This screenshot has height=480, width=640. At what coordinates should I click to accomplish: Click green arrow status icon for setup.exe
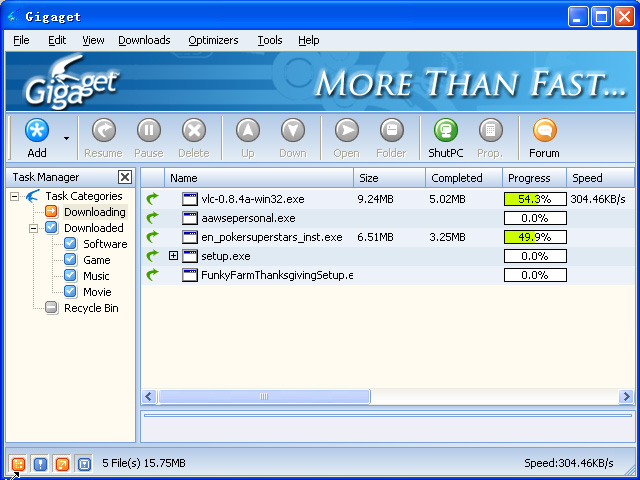coord(152,256)
